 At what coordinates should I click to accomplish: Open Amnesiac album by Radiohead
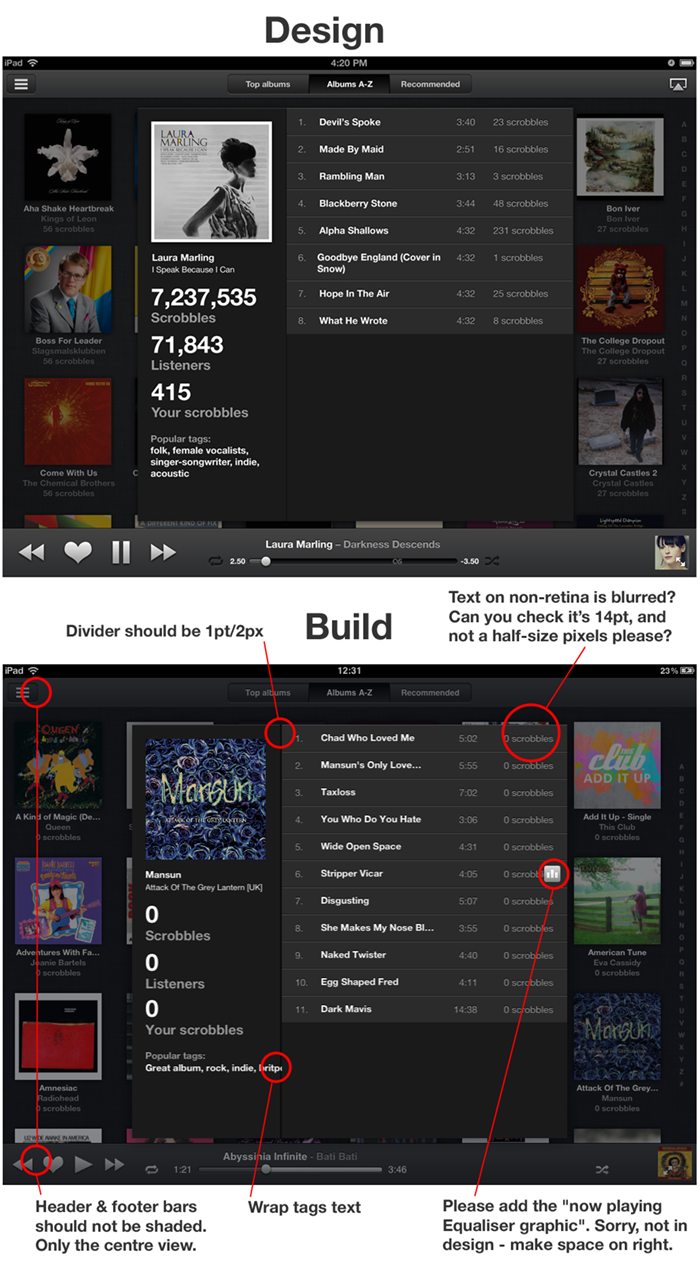tap(58, 1036)
